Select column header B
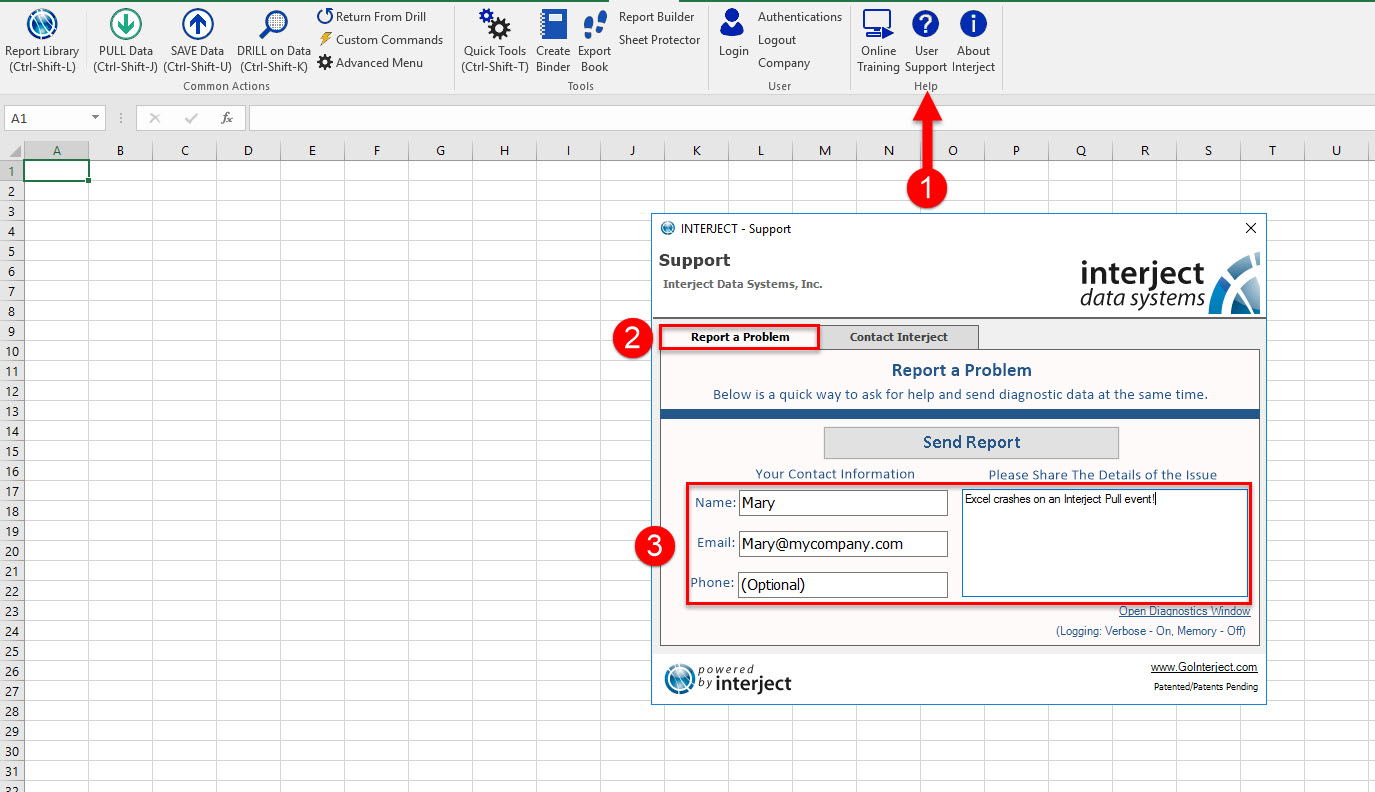The image size is (1375, 792). pyautogui.click(x=120, y=151)
